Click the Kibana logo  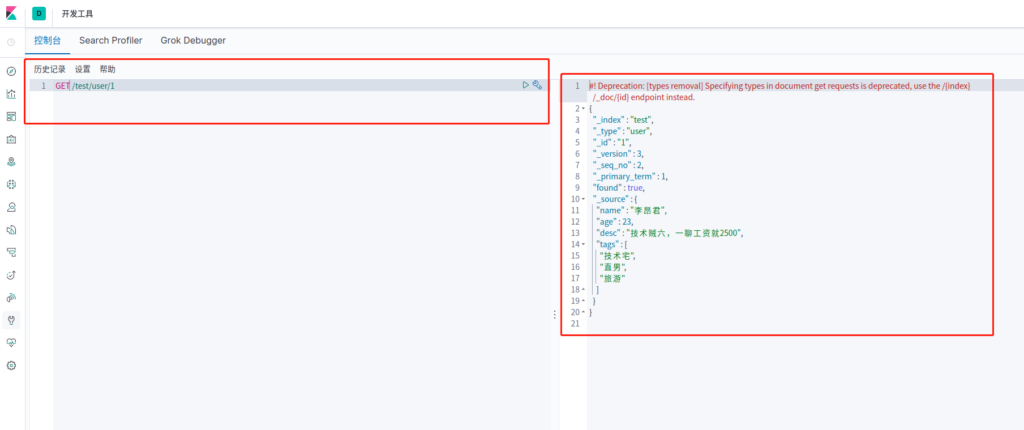pos(12,14)
